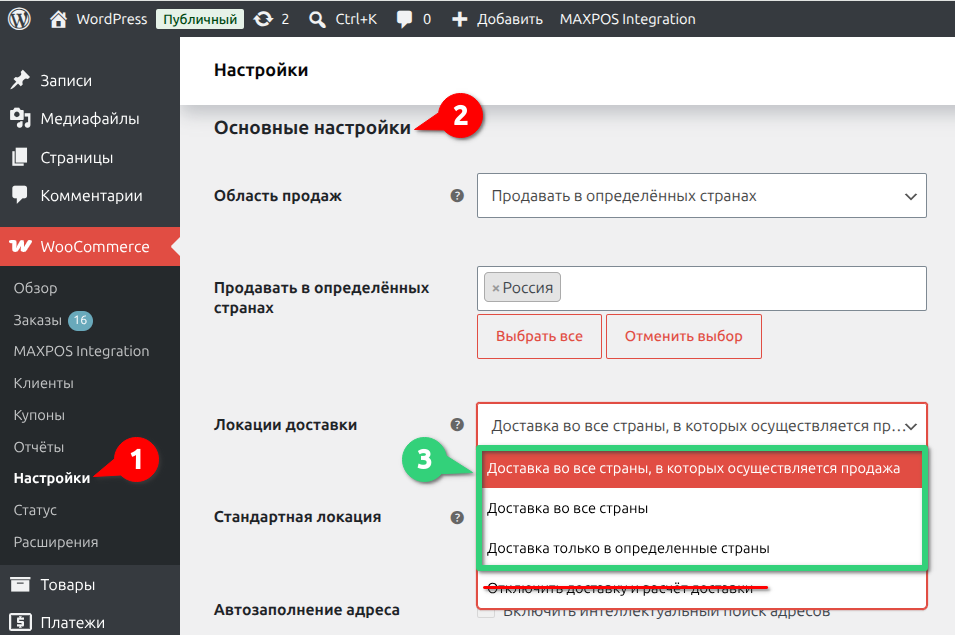Open the updates icon showing 2
The width and height of the screenshot is (955, 635).
[x=263, y=19]
